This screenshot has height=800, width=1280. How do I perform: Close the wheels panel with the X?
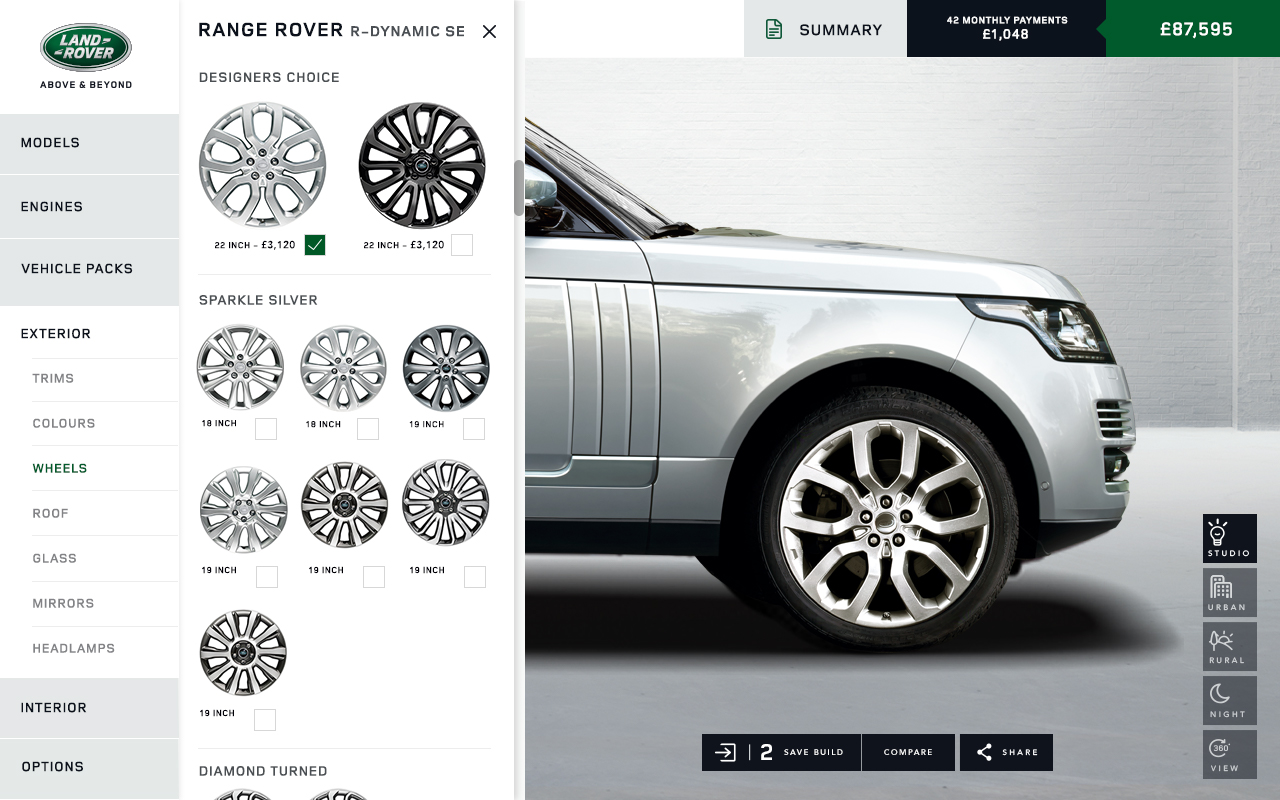pos(489,31)
